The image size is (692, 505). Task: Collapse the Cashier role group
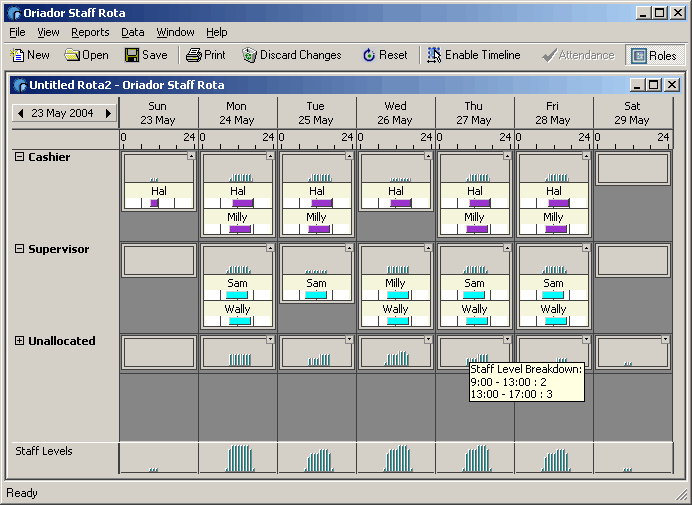tap(19, 156)
